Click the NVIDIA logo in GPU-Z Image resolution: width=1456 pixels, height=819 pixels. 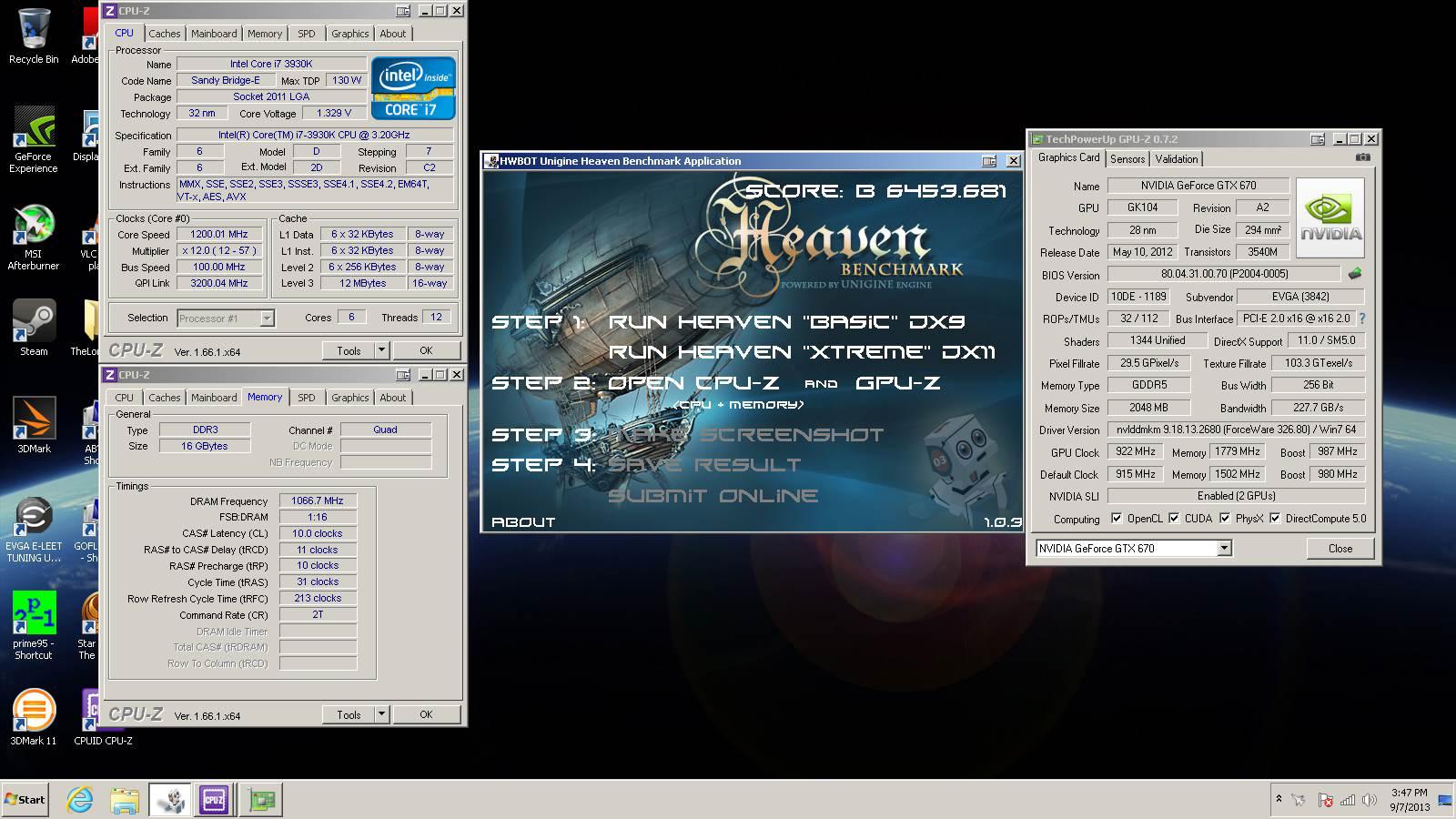point(1330,217)
